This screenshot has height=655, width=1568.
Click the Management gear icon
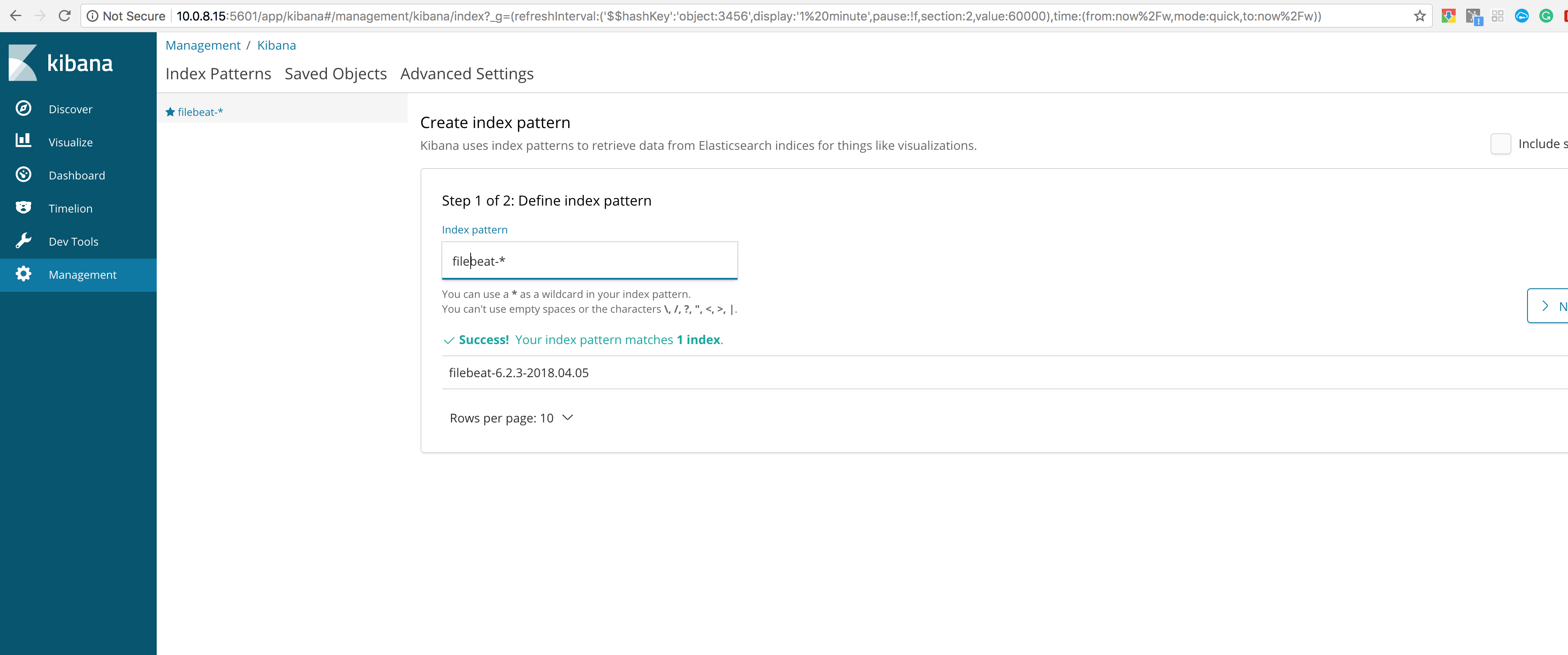23,274
